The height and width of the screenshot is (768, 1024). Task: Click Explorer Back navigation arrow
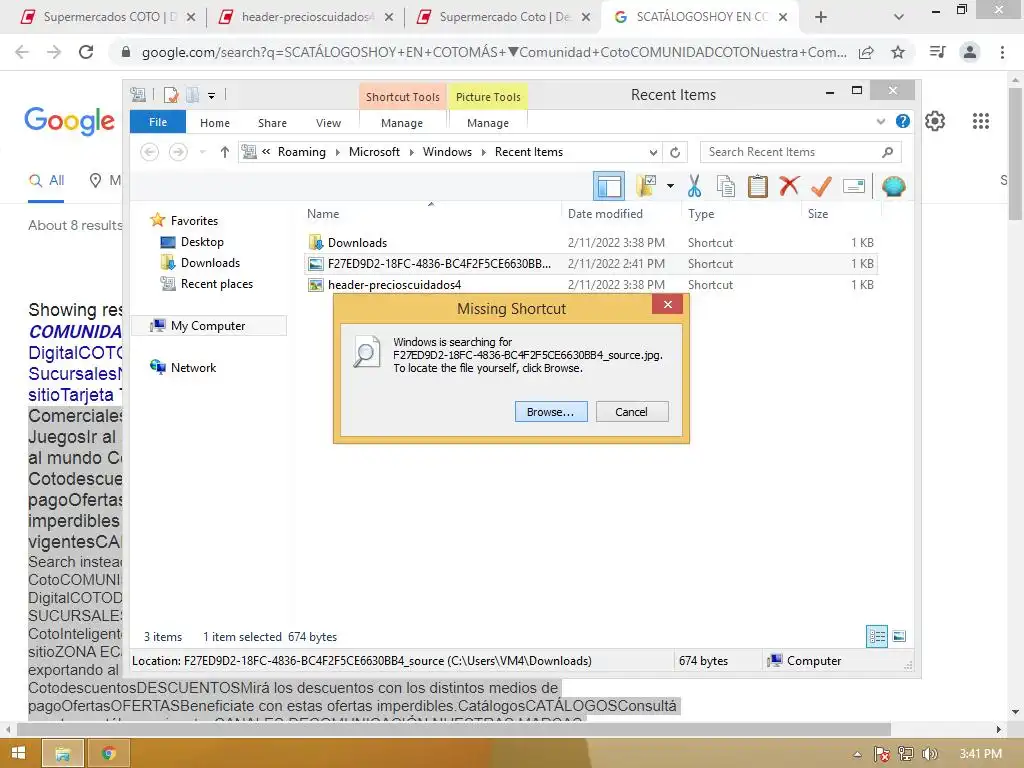150,152
